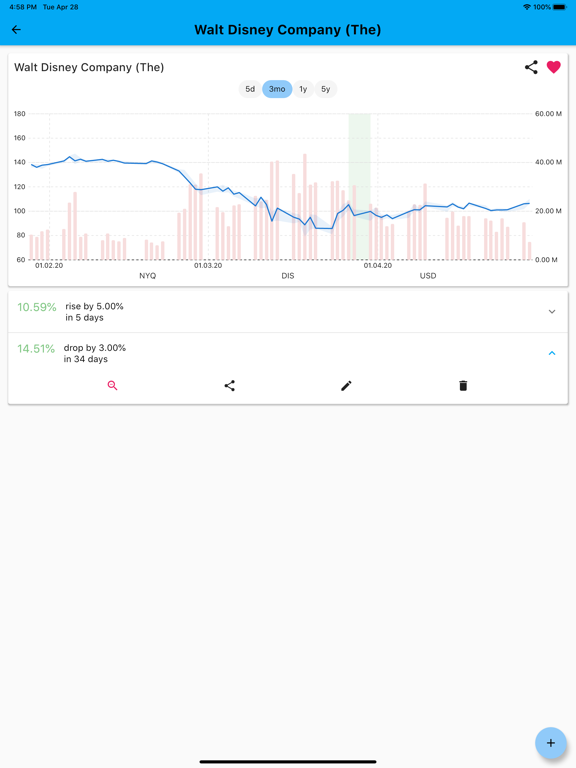Tap the in 34 days text

86,359
